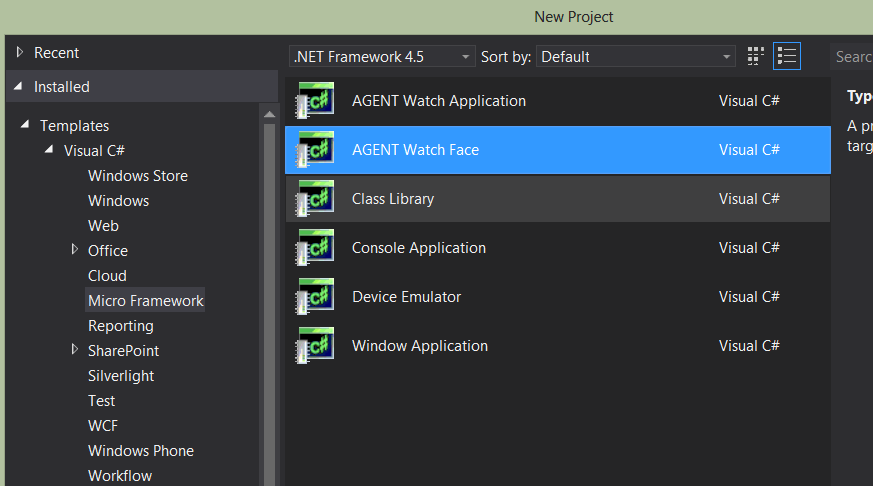
Task: Select the Windows template category
Action: click(x=119, y=201)
